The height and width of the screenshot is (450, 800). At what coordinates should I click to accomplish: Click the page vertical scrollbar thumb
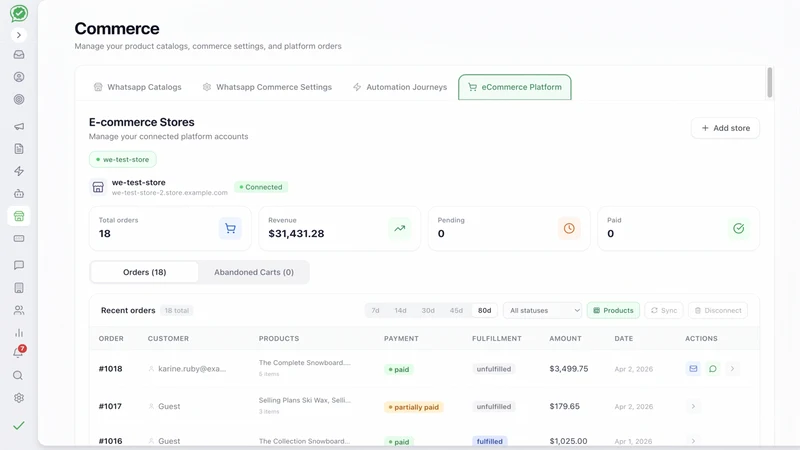pyautogui.click(x=769, y=82)
